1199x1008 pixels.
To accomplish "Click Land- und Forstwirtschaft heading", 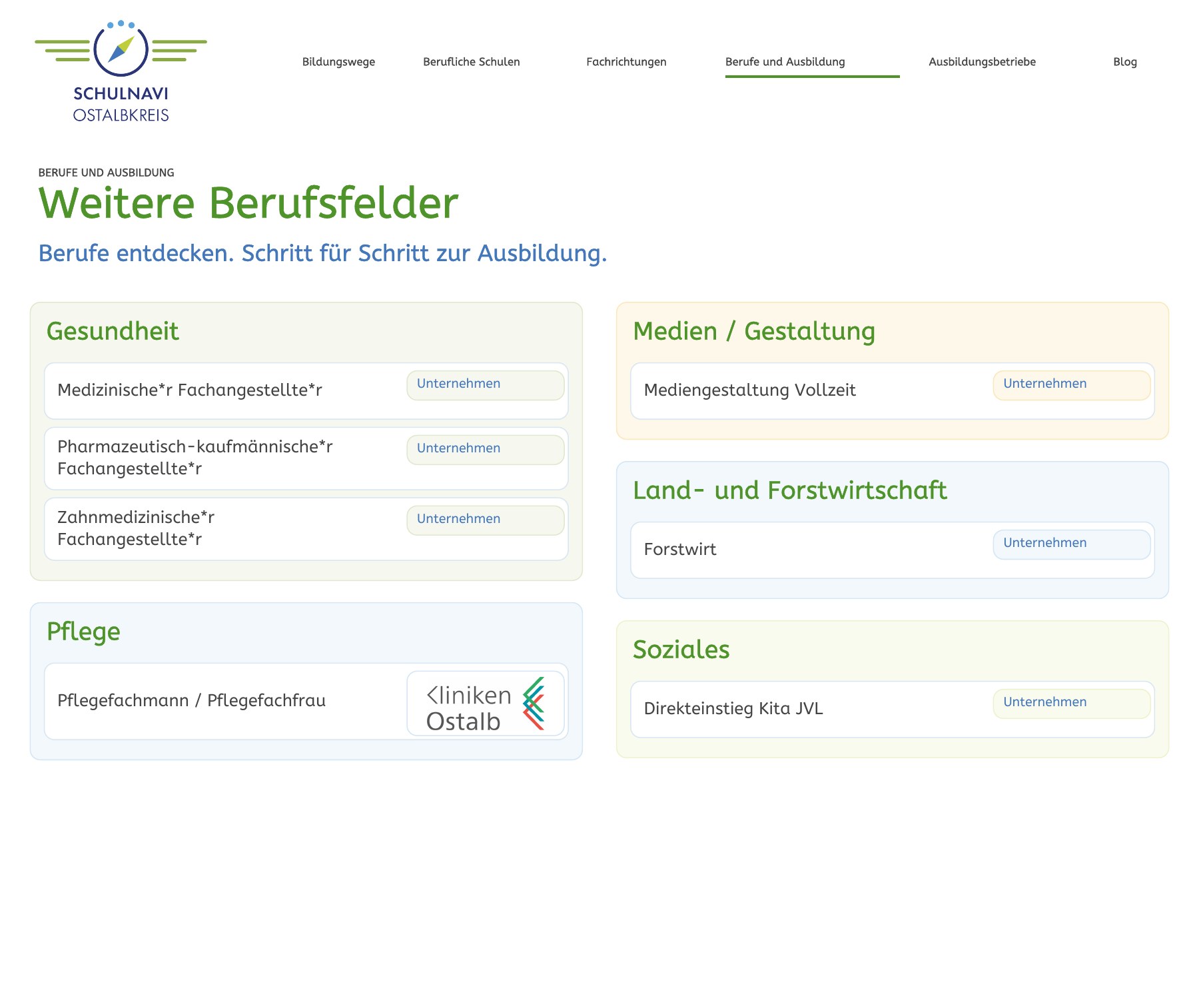I will click(x=790, y=490).
